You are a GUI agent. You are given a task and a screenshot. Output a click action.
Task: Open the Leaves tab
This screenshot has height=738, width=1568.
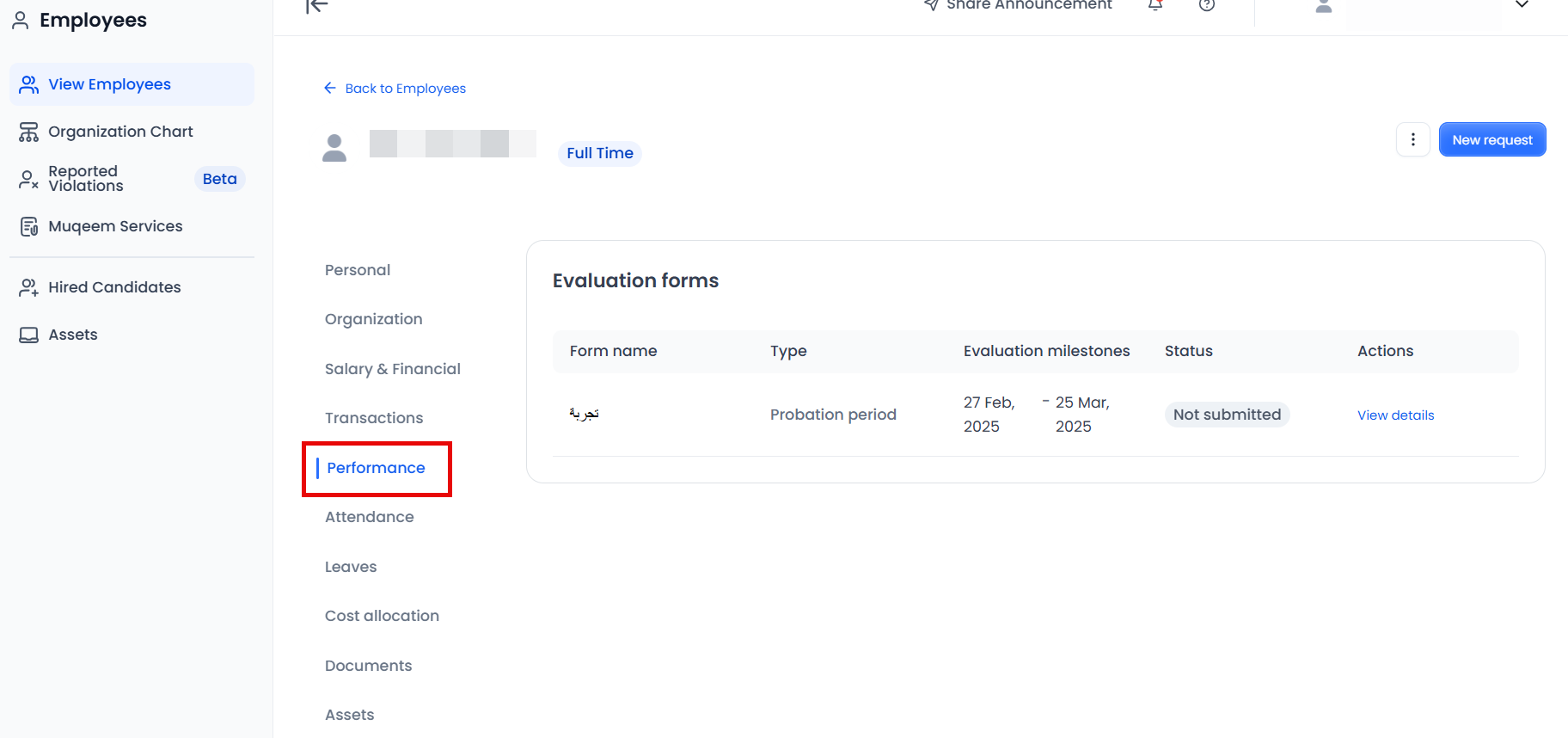pos(351,567)
